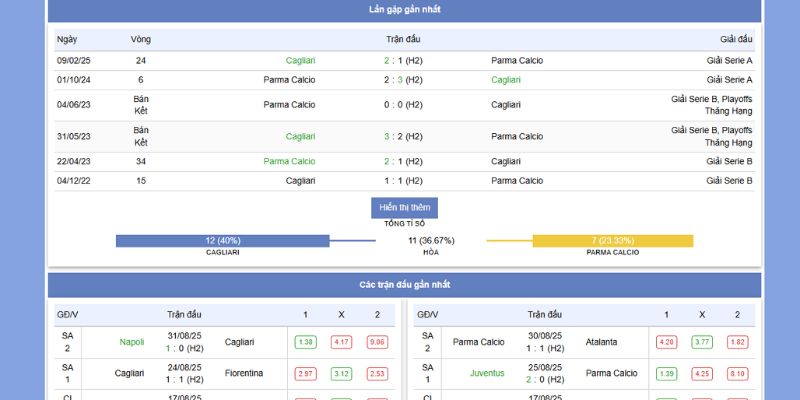Click the date 31/05/23
The width and height of the screenshot is (800, 400).
(73, 137)
